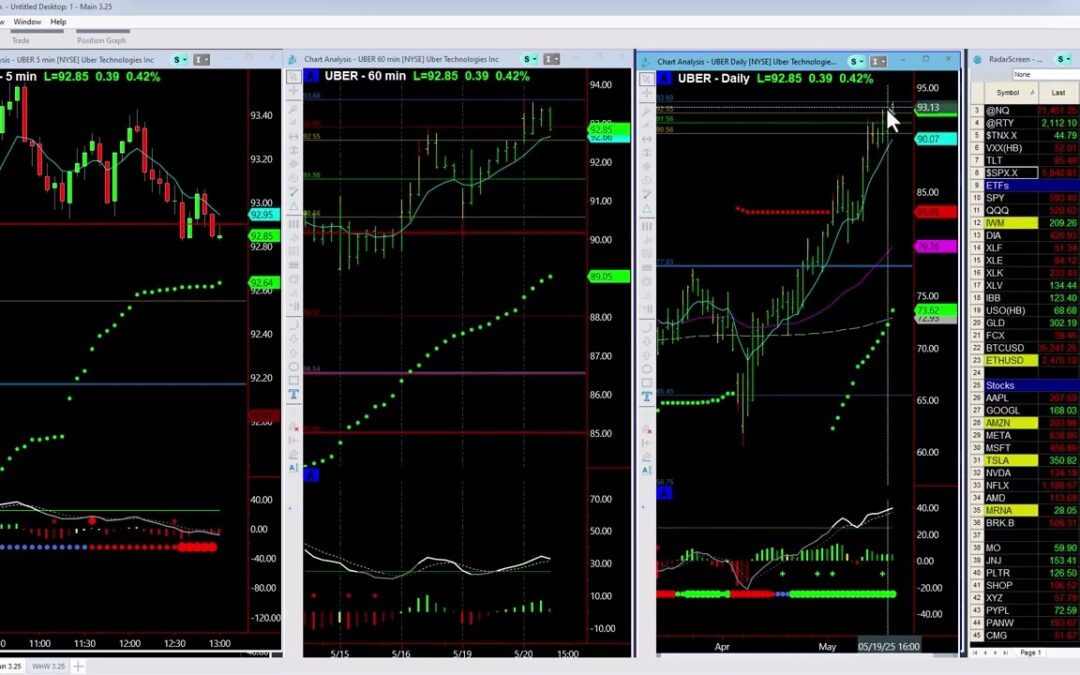Click the 05/19/25 16:00 date marker
The image size is (1080, 675).
(x=889, y=646)
